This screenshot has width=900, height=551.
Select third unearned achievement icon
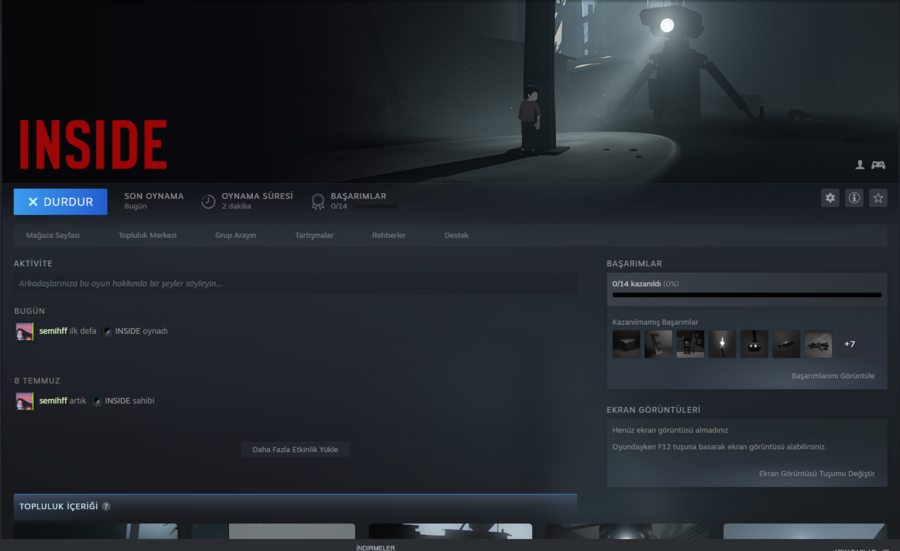(x=690, y=344)
